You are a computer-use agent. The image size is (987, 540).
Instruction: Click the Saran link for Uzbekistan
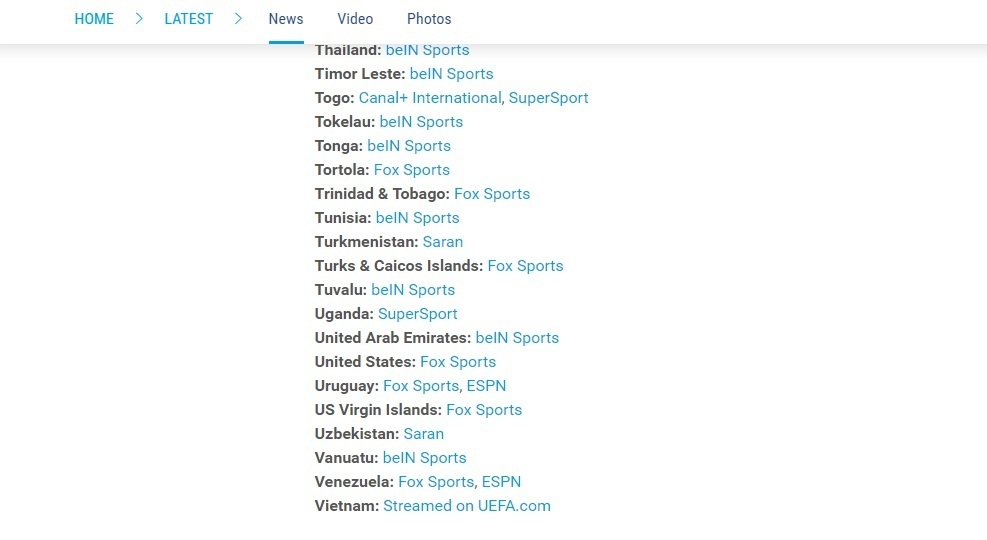pos(424,434)
